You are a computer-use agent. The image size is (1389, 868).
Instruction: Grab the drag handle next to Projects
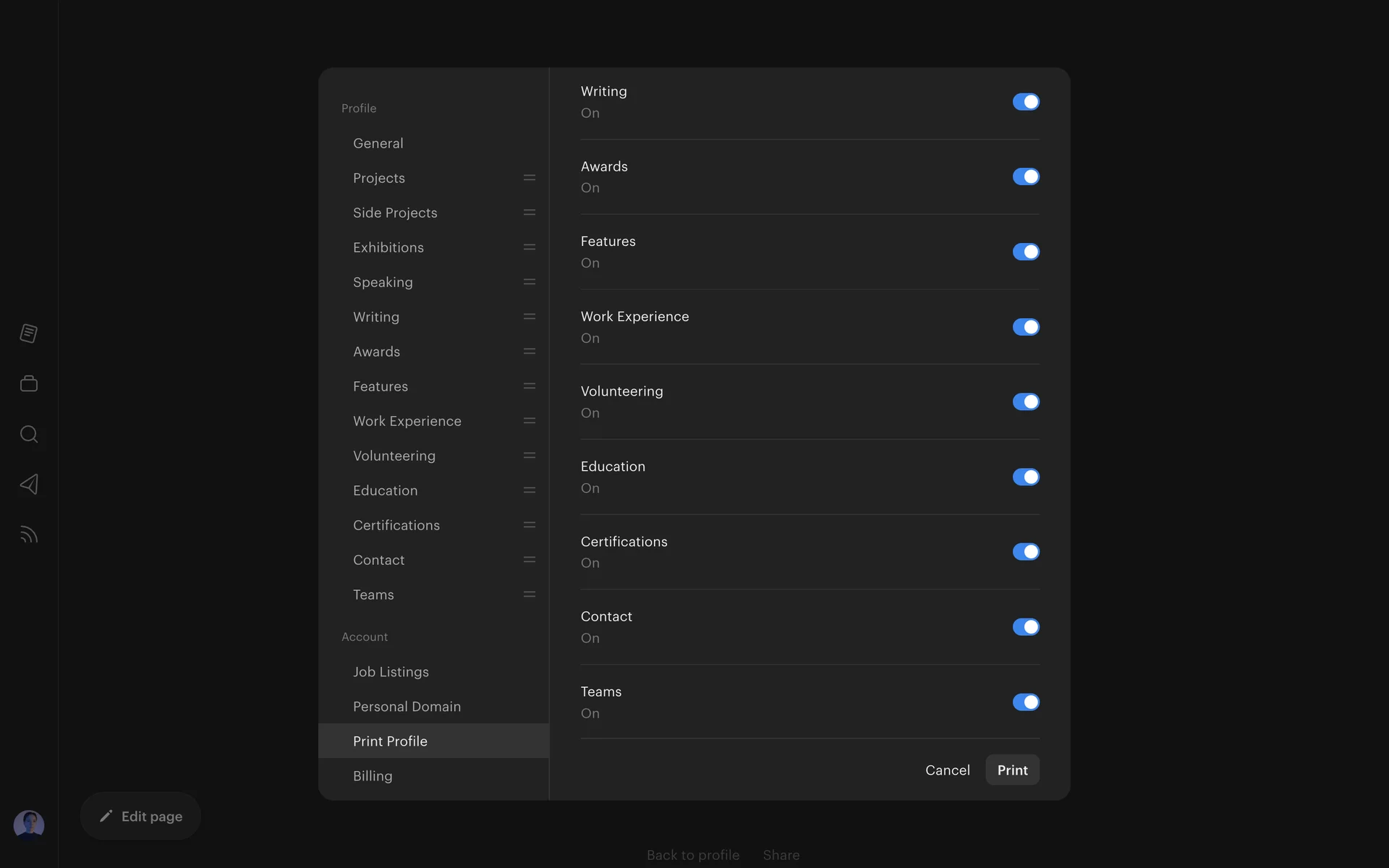[x=530, y=178]
